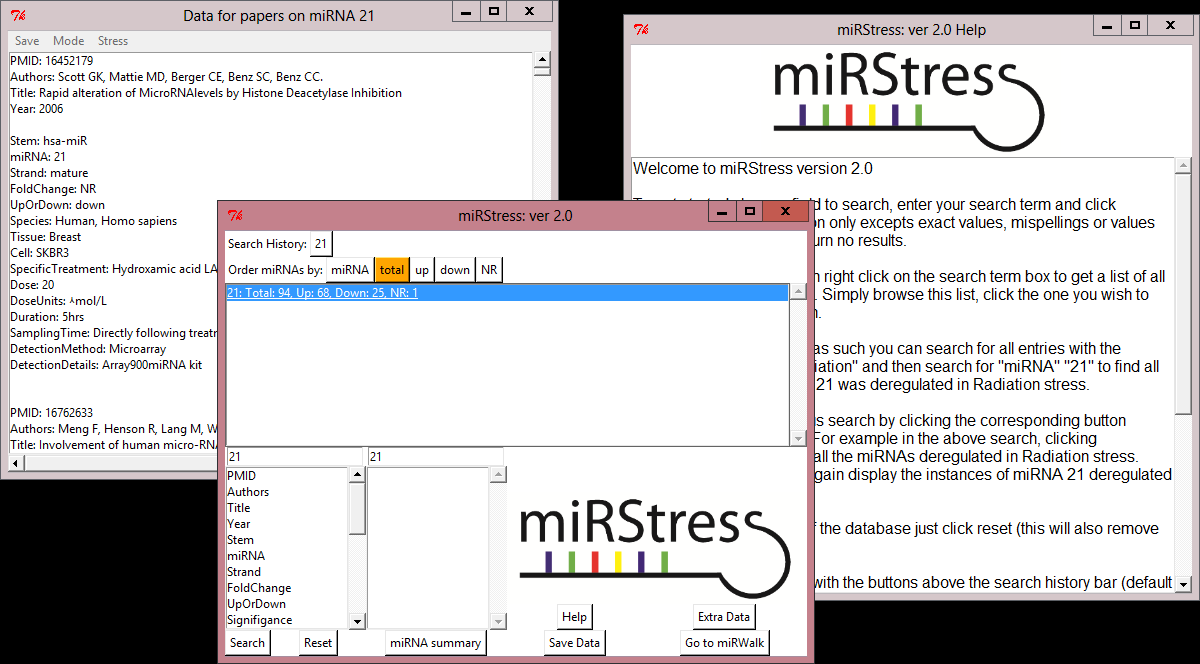The height and width of the screenshot is (664, 1200).
Task: Click the Search button
Action: (247, 642)
